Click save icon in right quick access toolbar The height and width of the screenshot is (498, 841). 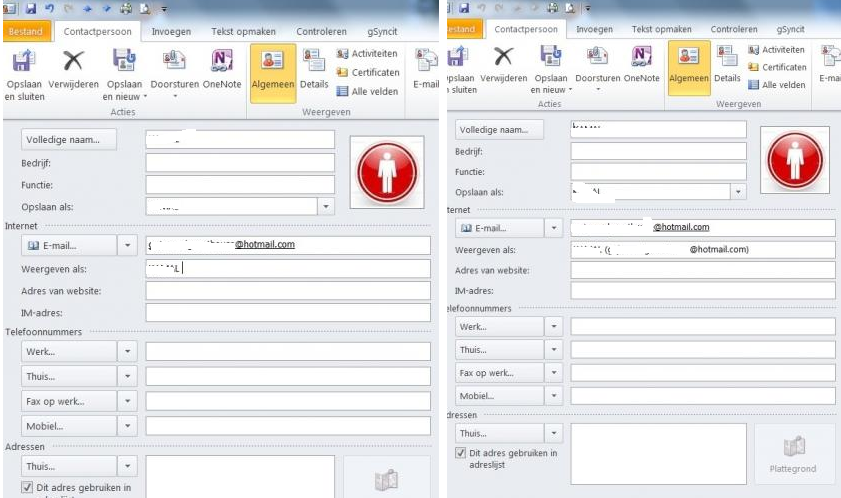click(x=464, y=8)
